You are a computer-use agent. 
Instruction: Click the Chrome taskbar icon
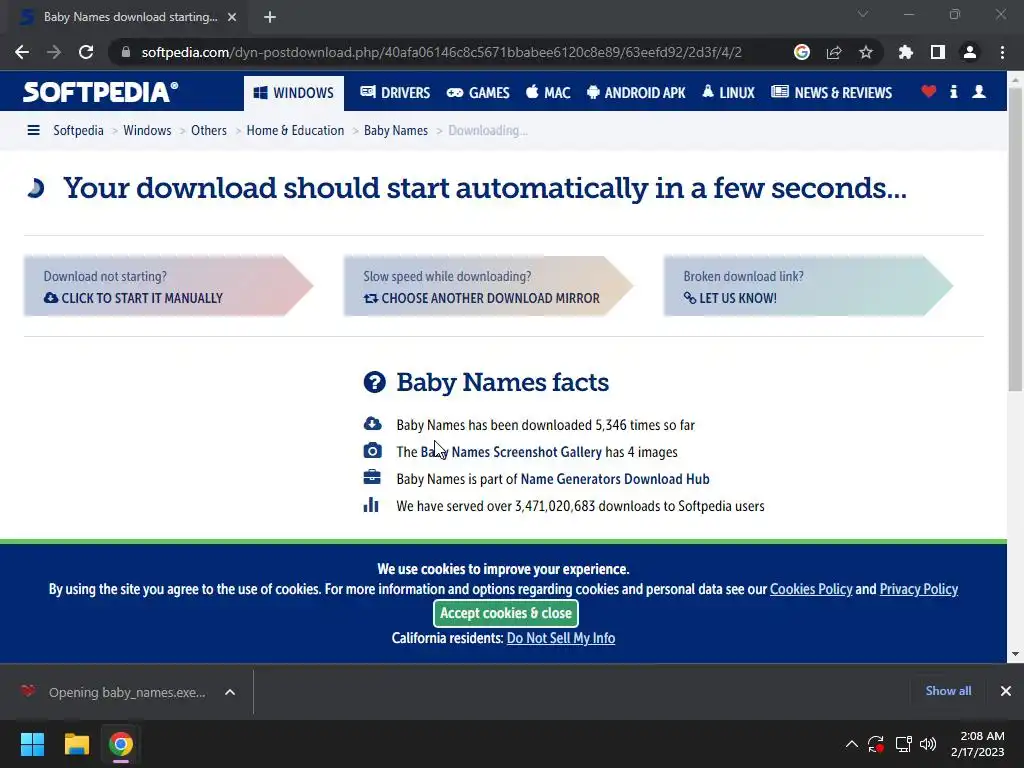pyautogui.click(x=121, y=744)
